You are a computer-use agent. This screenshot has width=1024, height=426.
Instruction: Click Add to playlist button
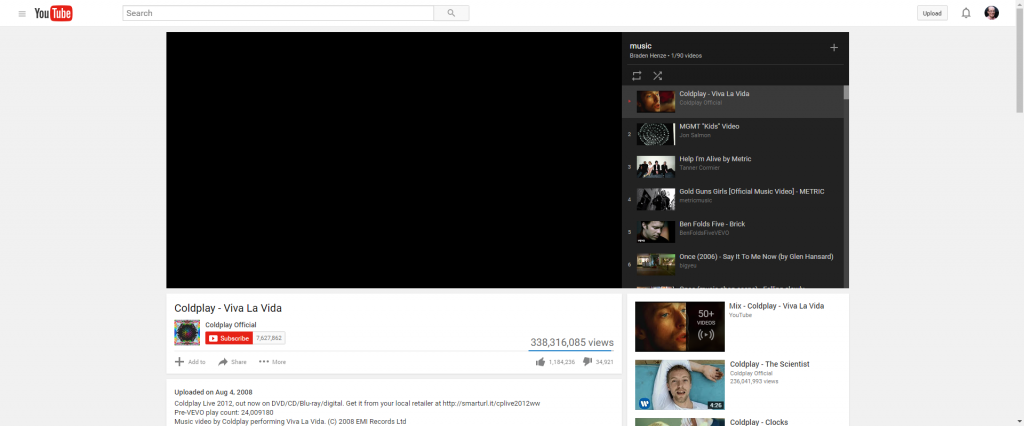click(190, 362)
